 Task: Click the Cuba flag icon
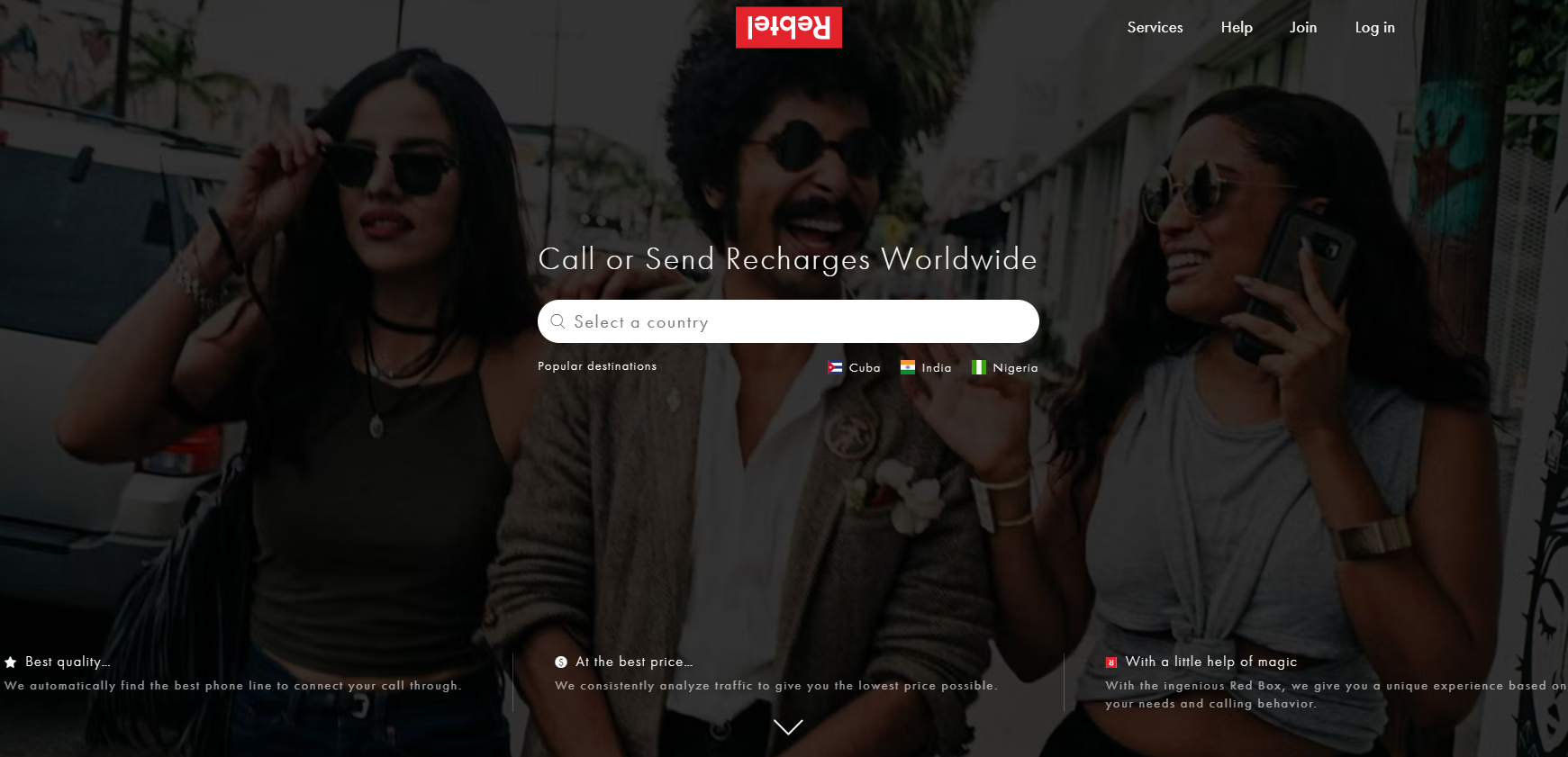coord(835,367)
